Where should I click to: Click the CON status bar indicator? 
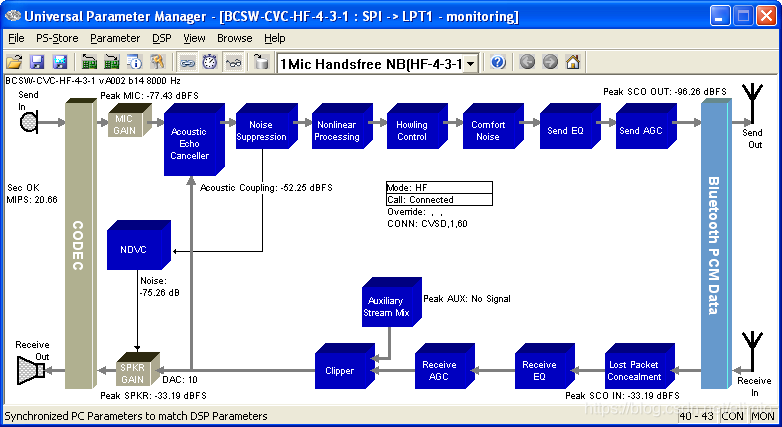[x=733, y=416]
